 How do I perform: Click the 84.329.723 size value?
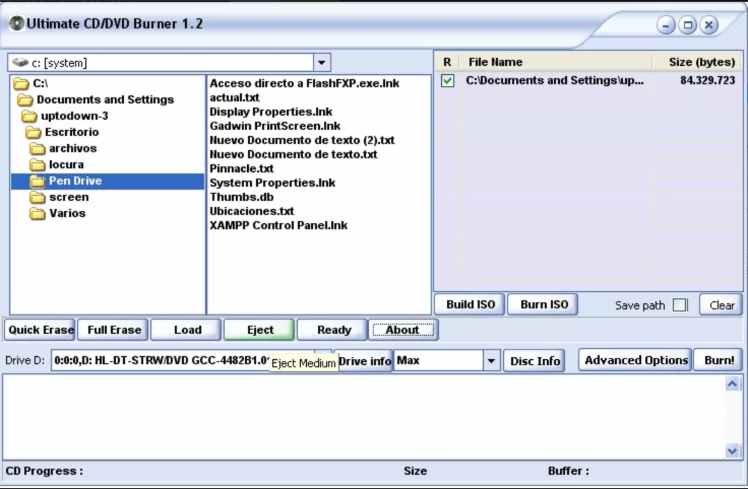707,81
